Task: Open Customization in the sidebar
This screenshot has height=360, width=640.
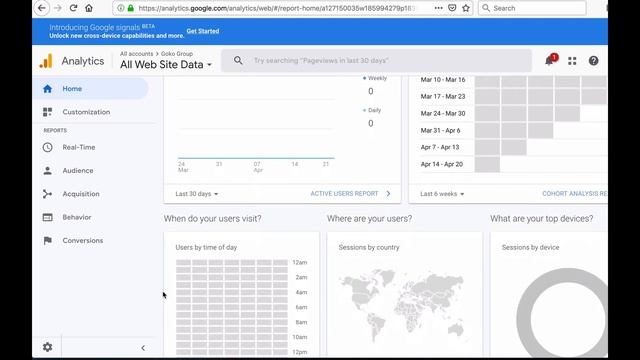Action: (86, 112)
